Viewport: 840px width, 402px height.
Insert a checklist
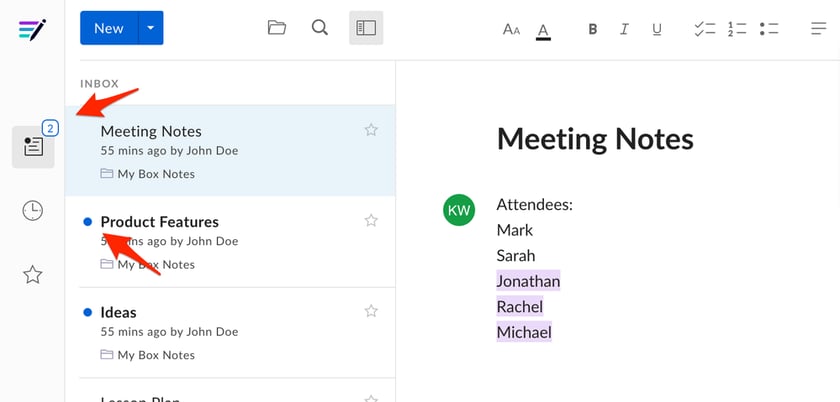pyautogui.click(x=704, y=29)
